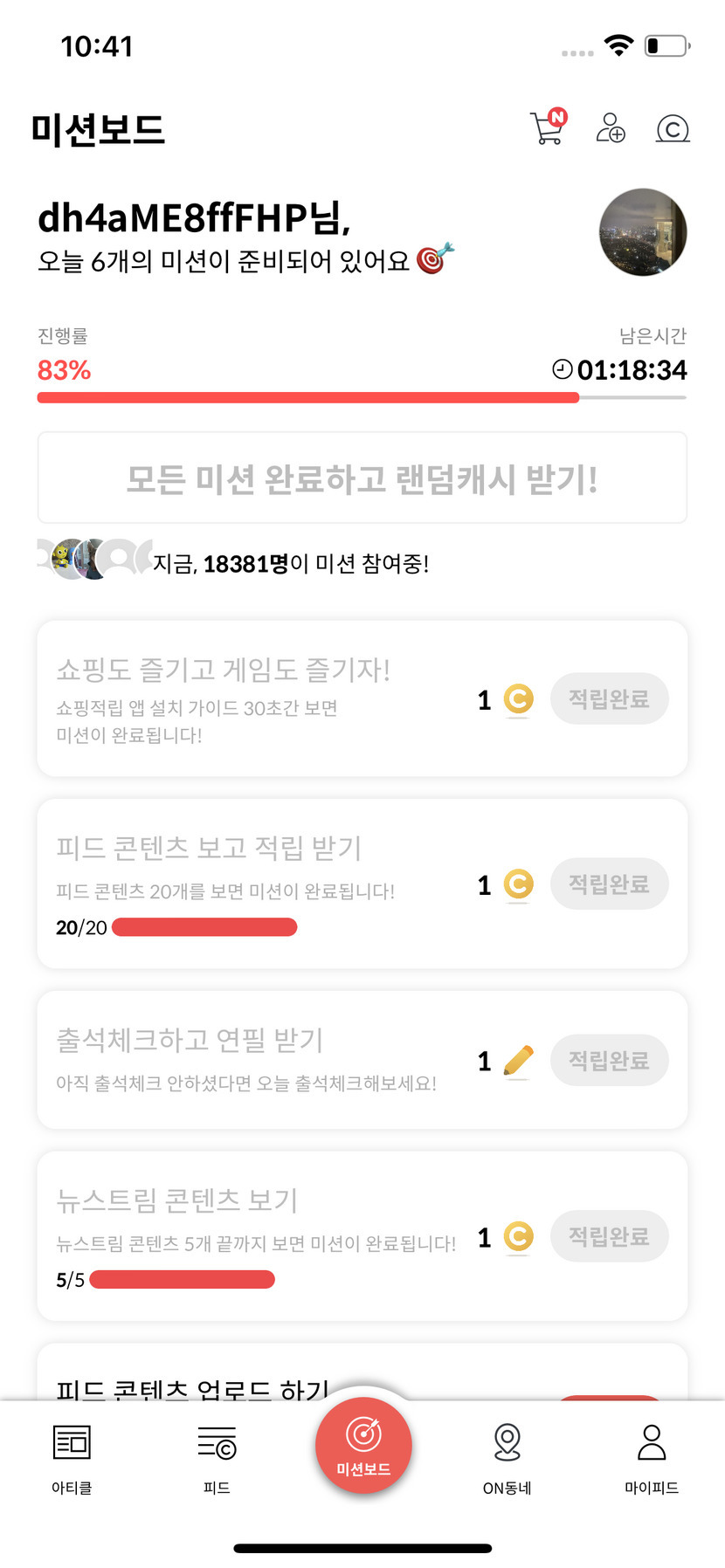This screenshot has height=1568, width=725.
Task: Tap the coin icon on 쇼핑도 즐기고 mission
Action: (x=518, y=698)
